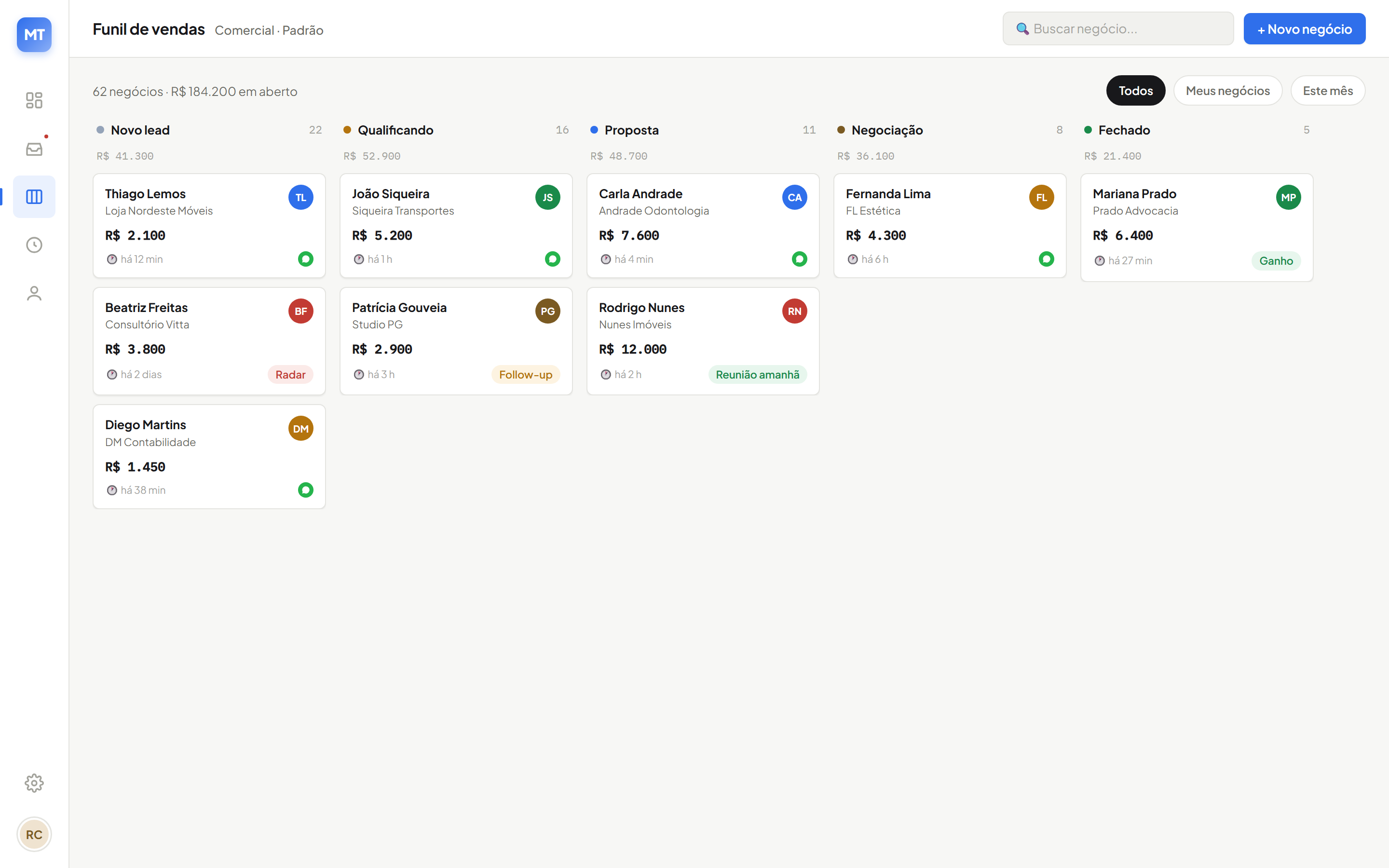The image size is (1389, 868).
Task: Click the Reunião amanhã tag on Rodrigo Nunes
Action: click(x=758, y=374)
